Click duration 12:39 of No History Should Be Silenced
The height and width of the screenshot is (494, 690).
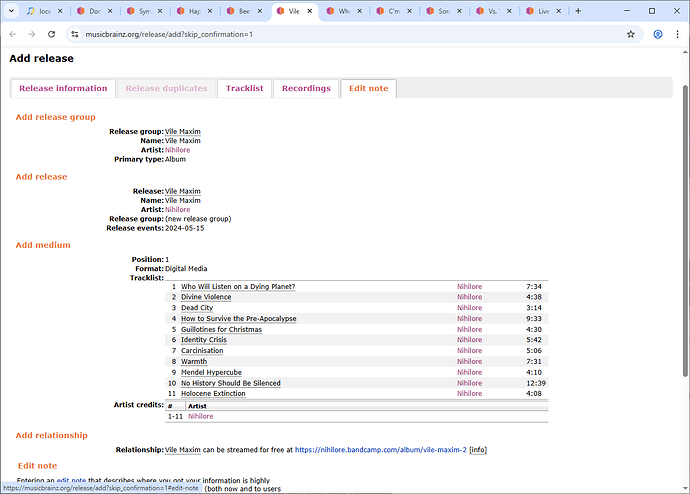pos(536,383)
